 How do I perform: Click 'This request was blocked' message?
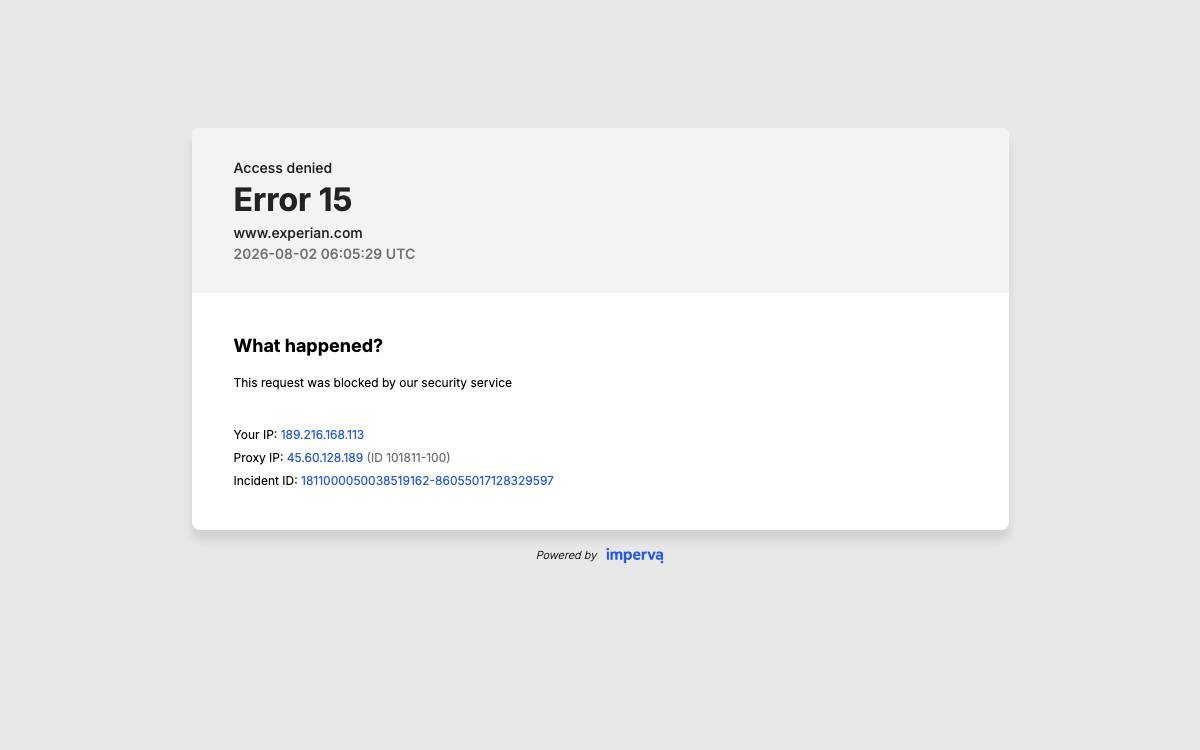pyautogui.click(x=373, y=383)
